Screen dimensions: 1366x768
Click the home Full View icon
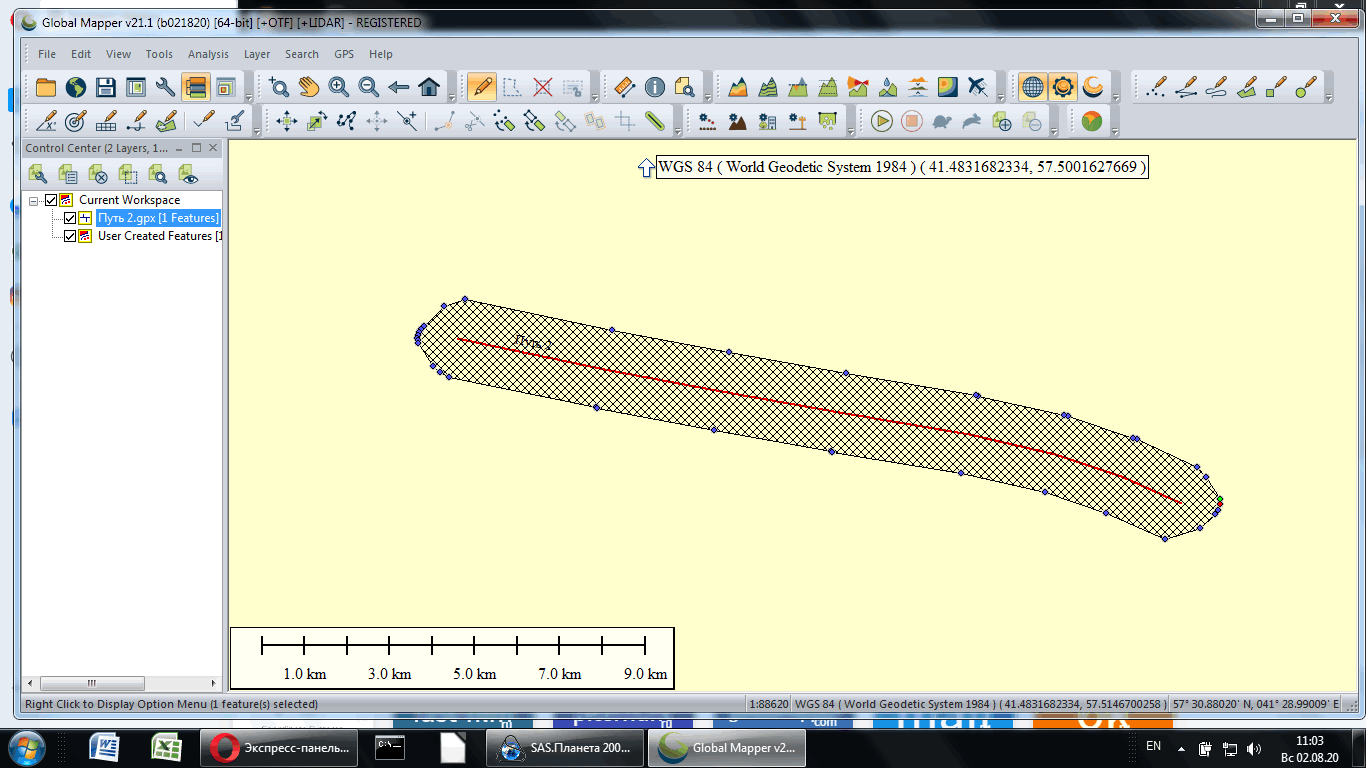pos(429,87)
